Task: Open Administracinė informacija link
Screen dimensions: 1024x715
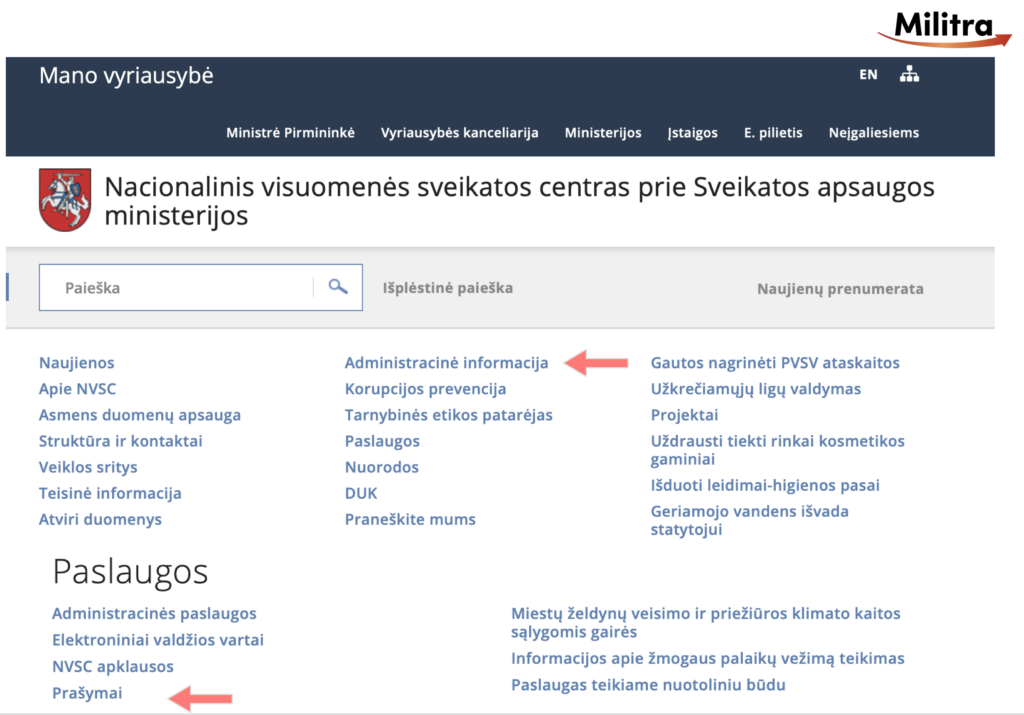Action: [x=447, y=363]
